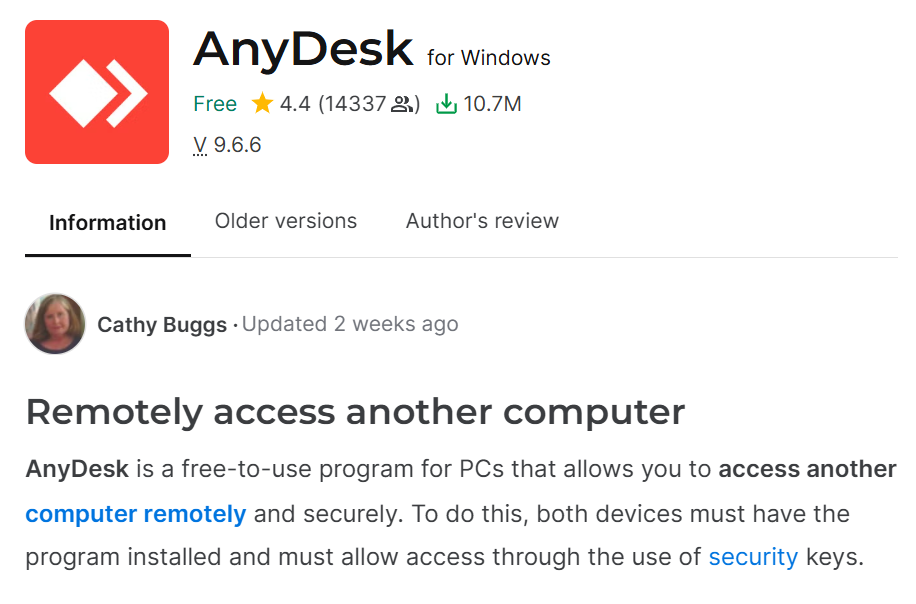This screenshot has width=916, height=604.
Task: Click the underlined V version abbreviation
Action: click(200, 145)
